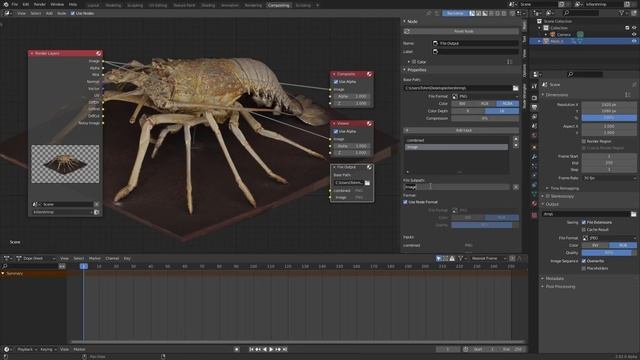Collapse the Render Layers node with its arrow

[x=32, y=53]
